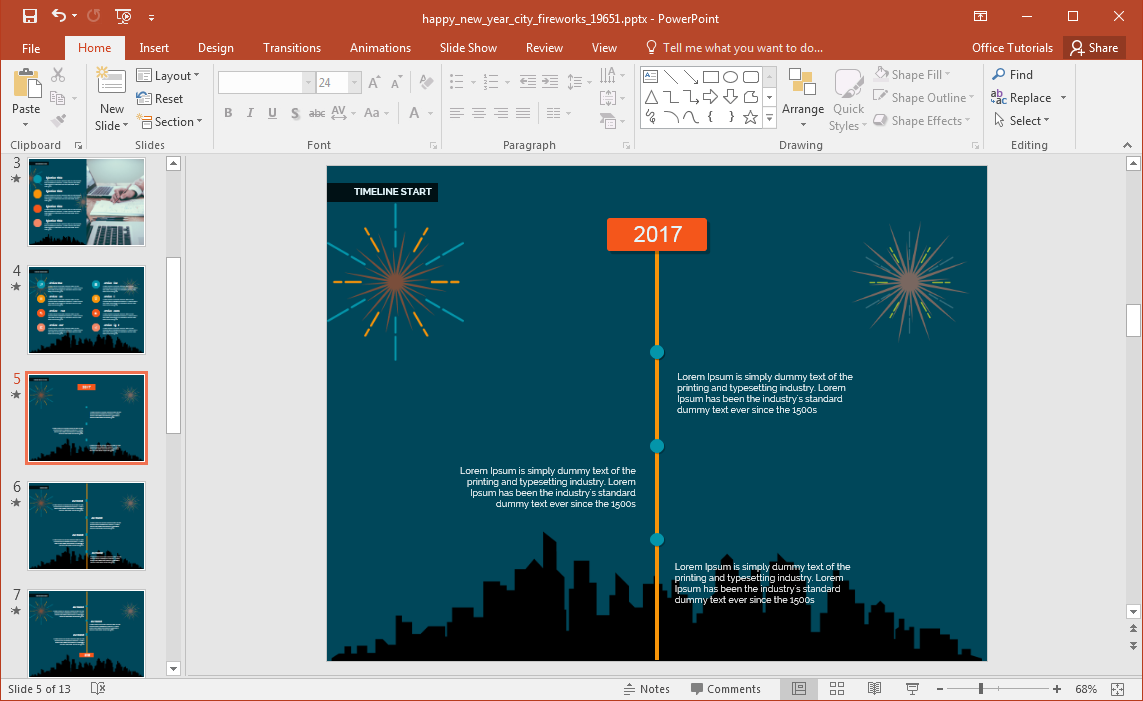Expand the shapes gallery More arrow
Screen dimensions: 1143x701
pyautogui.click(x=769, y=117)
